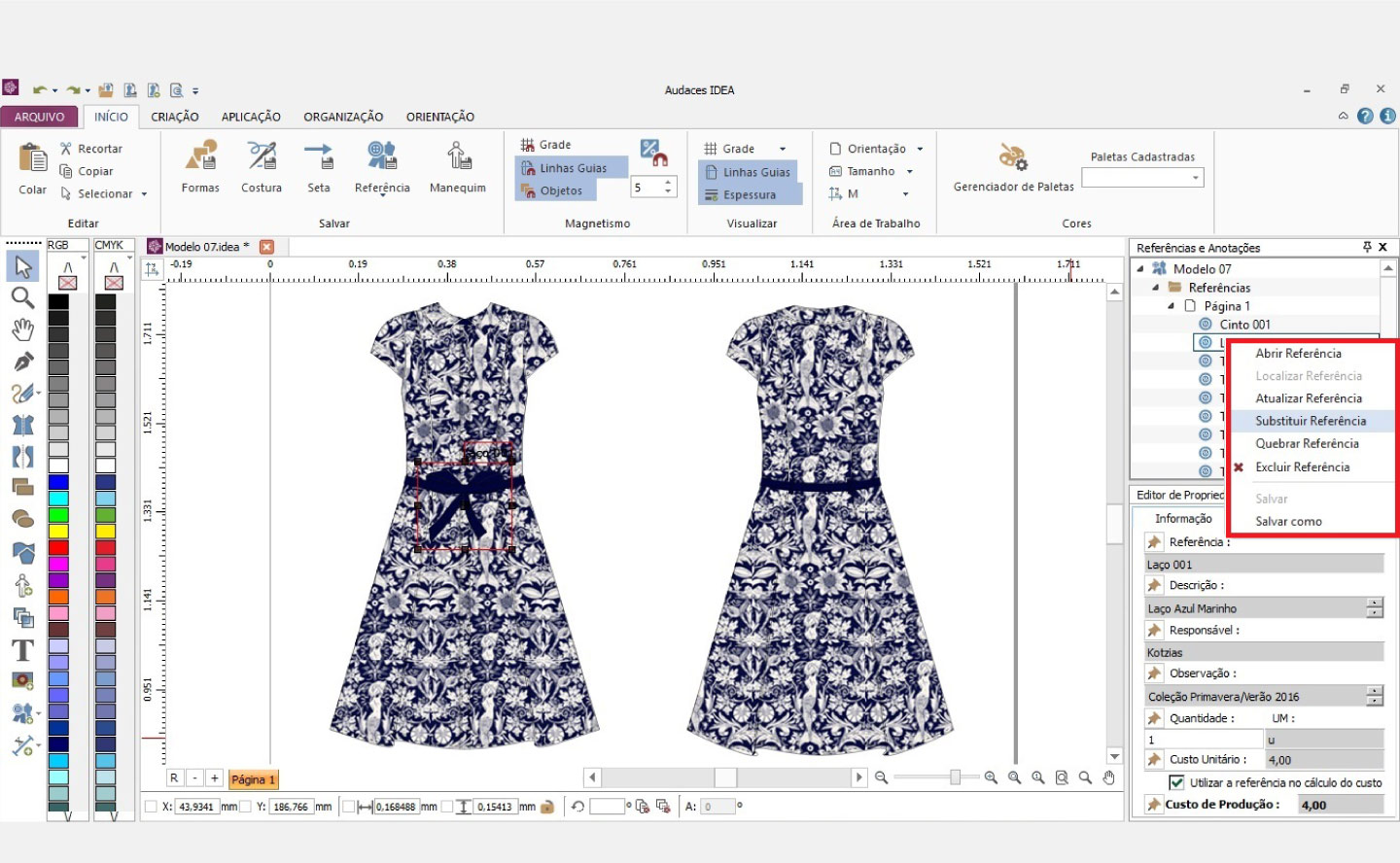Open the M units dropdown in Área de Trabalho

[x=905, y=194]
